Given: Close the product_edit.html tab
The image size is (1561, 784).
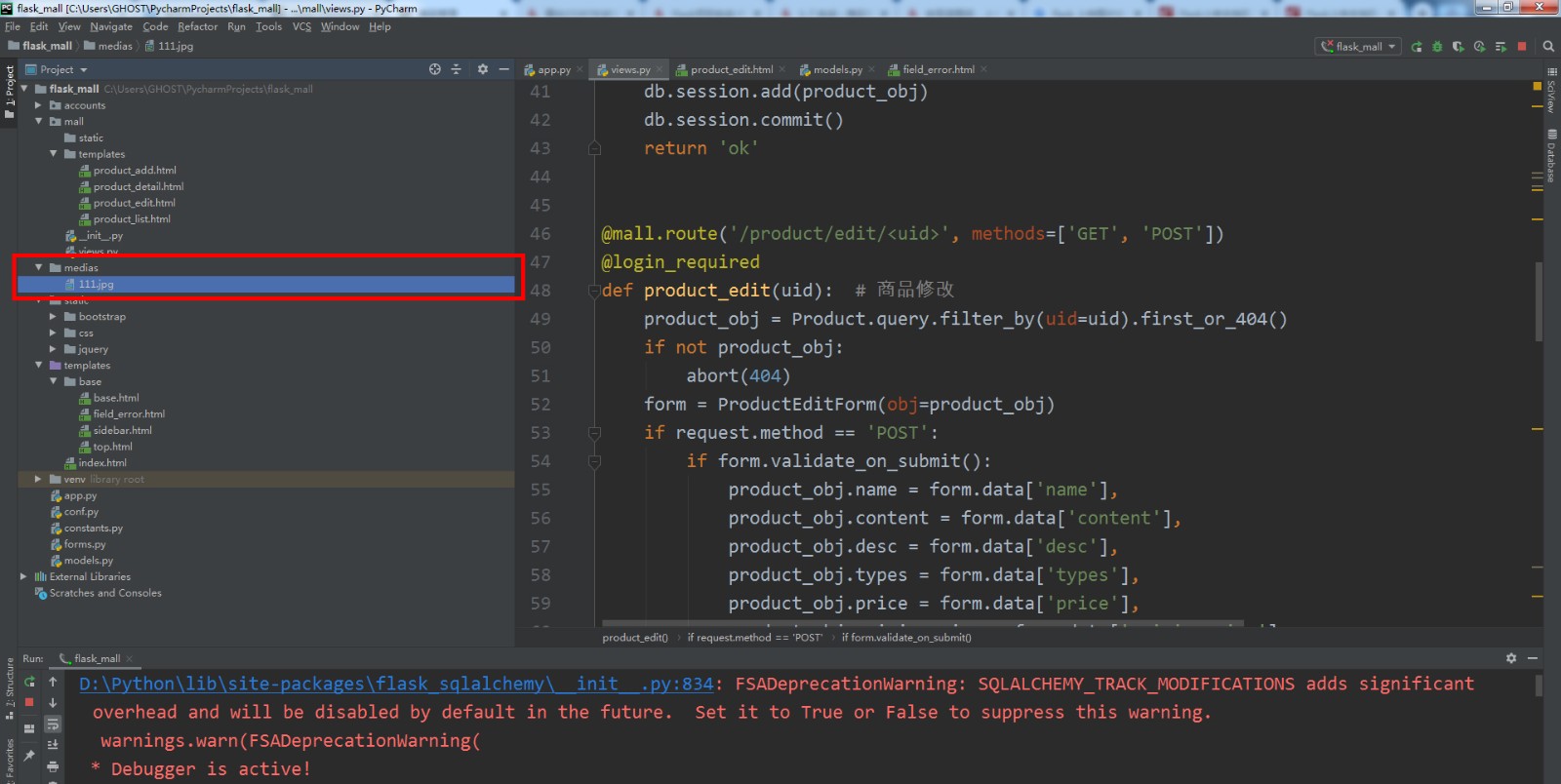Looking at the screenshot, I should [x=782, y=69].
